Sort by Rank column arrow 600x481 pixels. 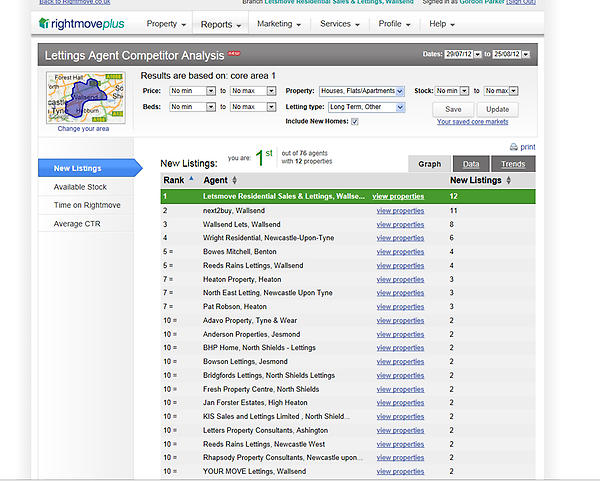pos(191,179)
